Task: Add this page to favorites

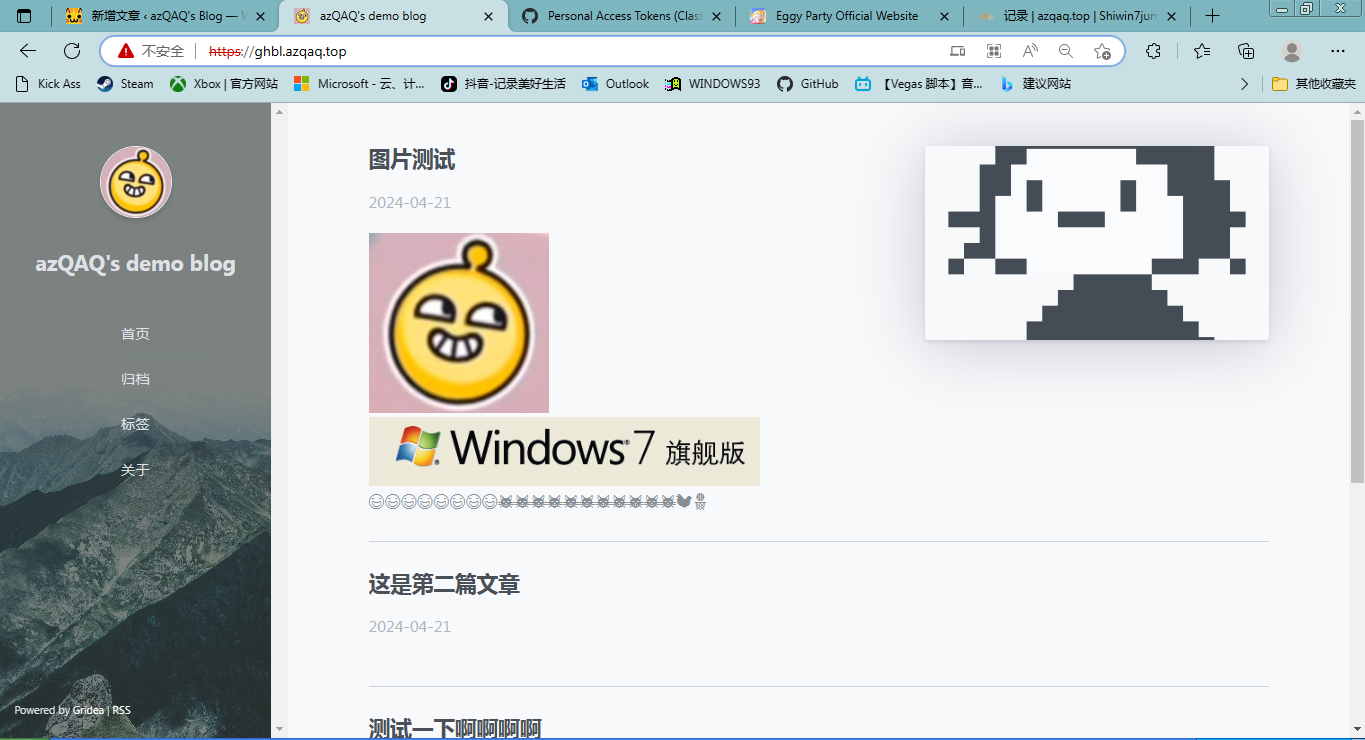Action: (1102, 51)
